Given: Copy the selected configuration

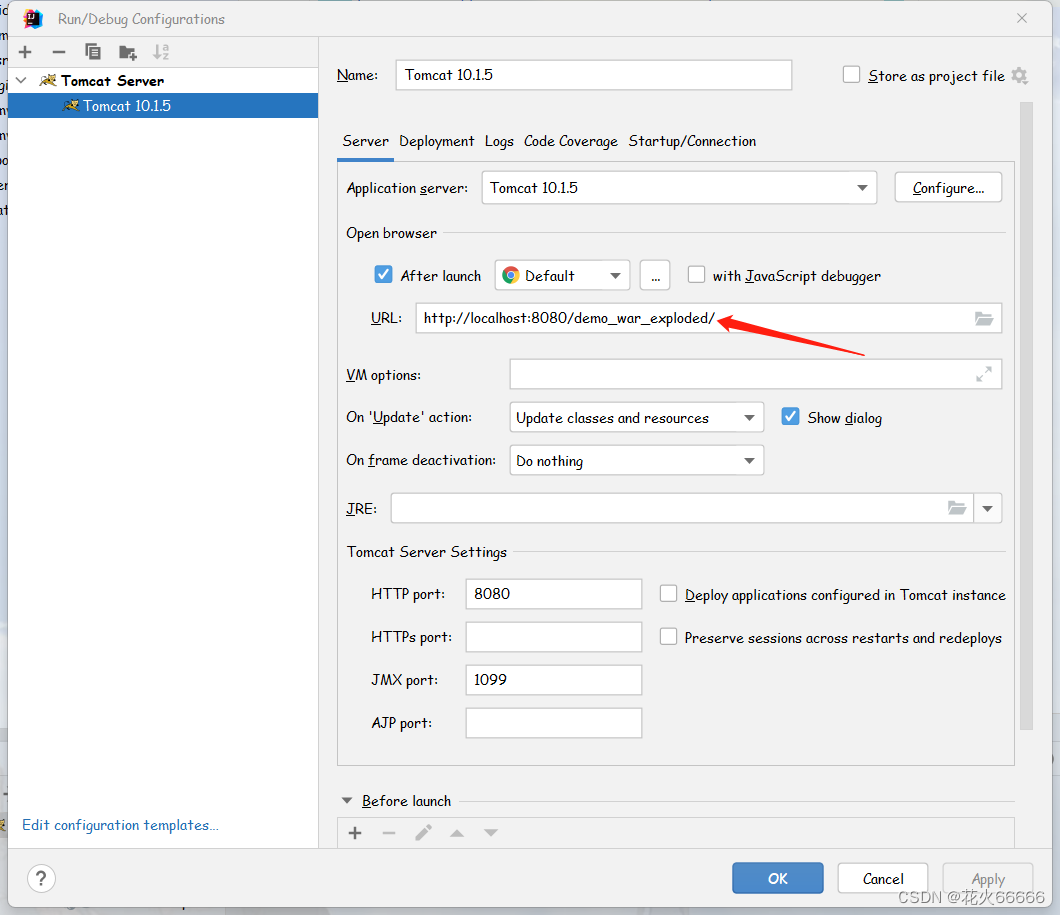Looking at the screenshot, I should click(93, 52).
